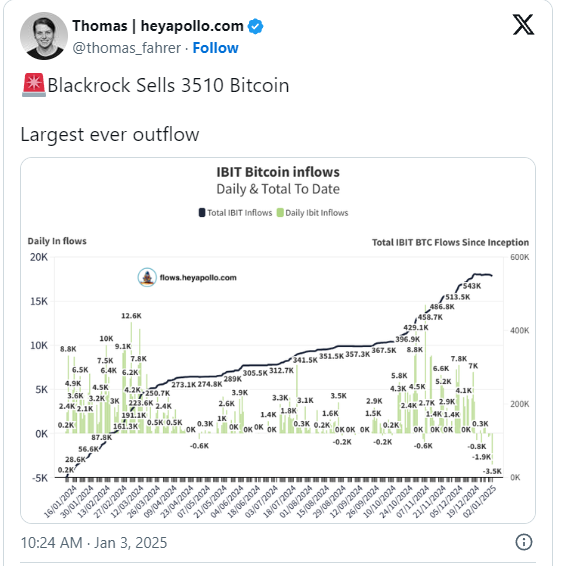
Task: Click Thomas's profile avatar photo
Action: pos(44,36)
